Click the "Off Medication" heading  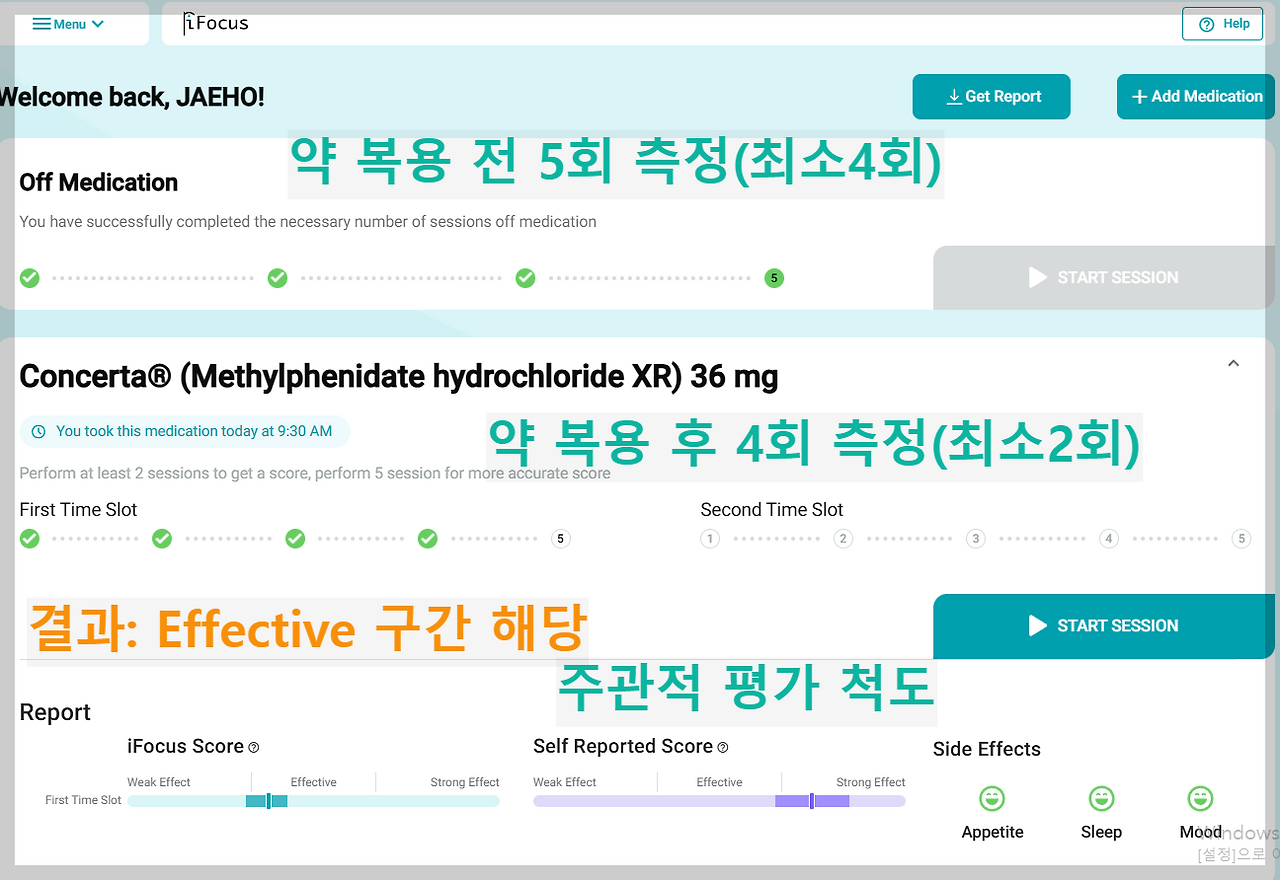(x=99, y=183)
